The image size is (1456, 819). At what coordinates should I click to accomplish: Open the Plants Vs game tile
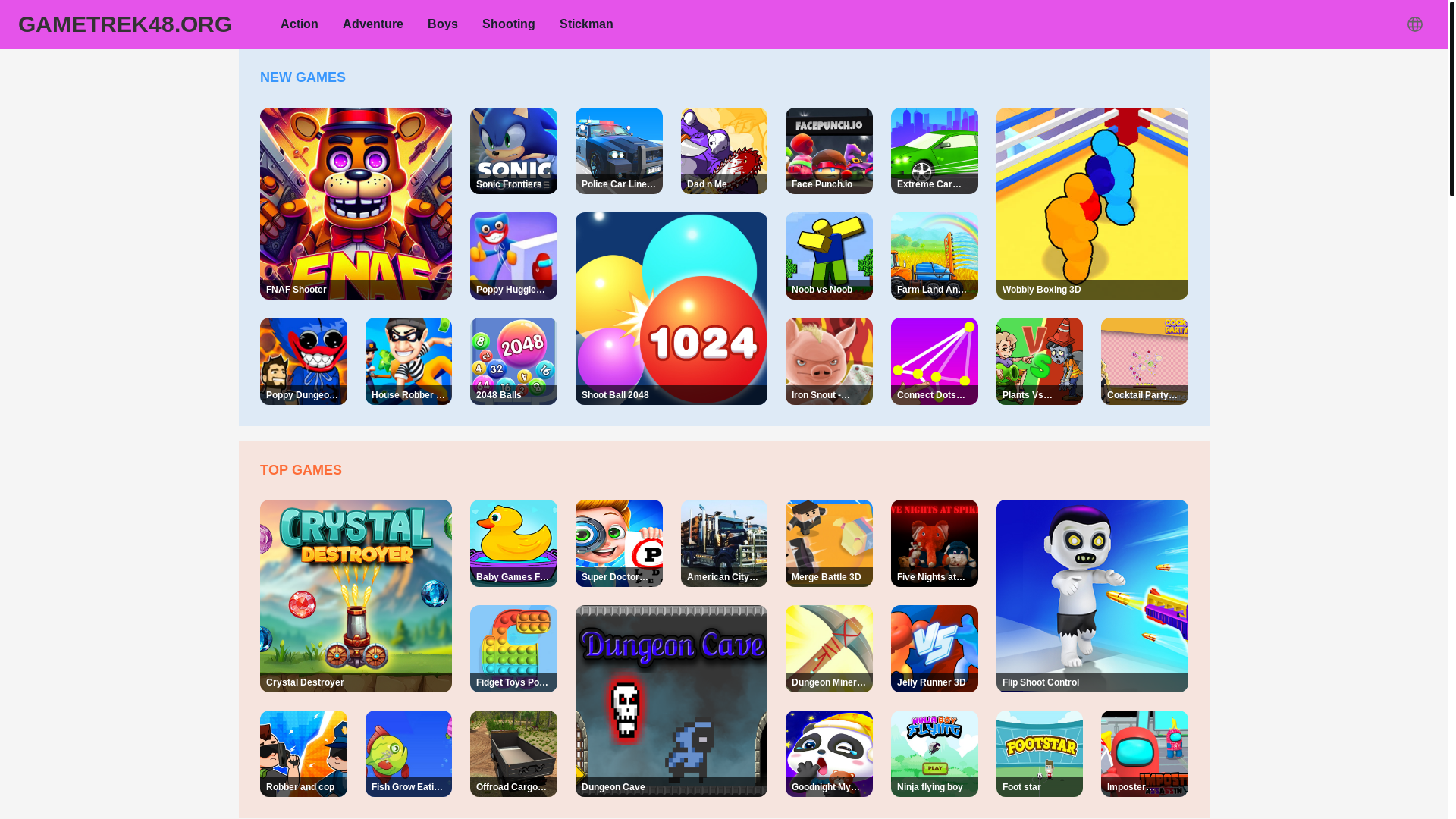tap(1040, 361)
